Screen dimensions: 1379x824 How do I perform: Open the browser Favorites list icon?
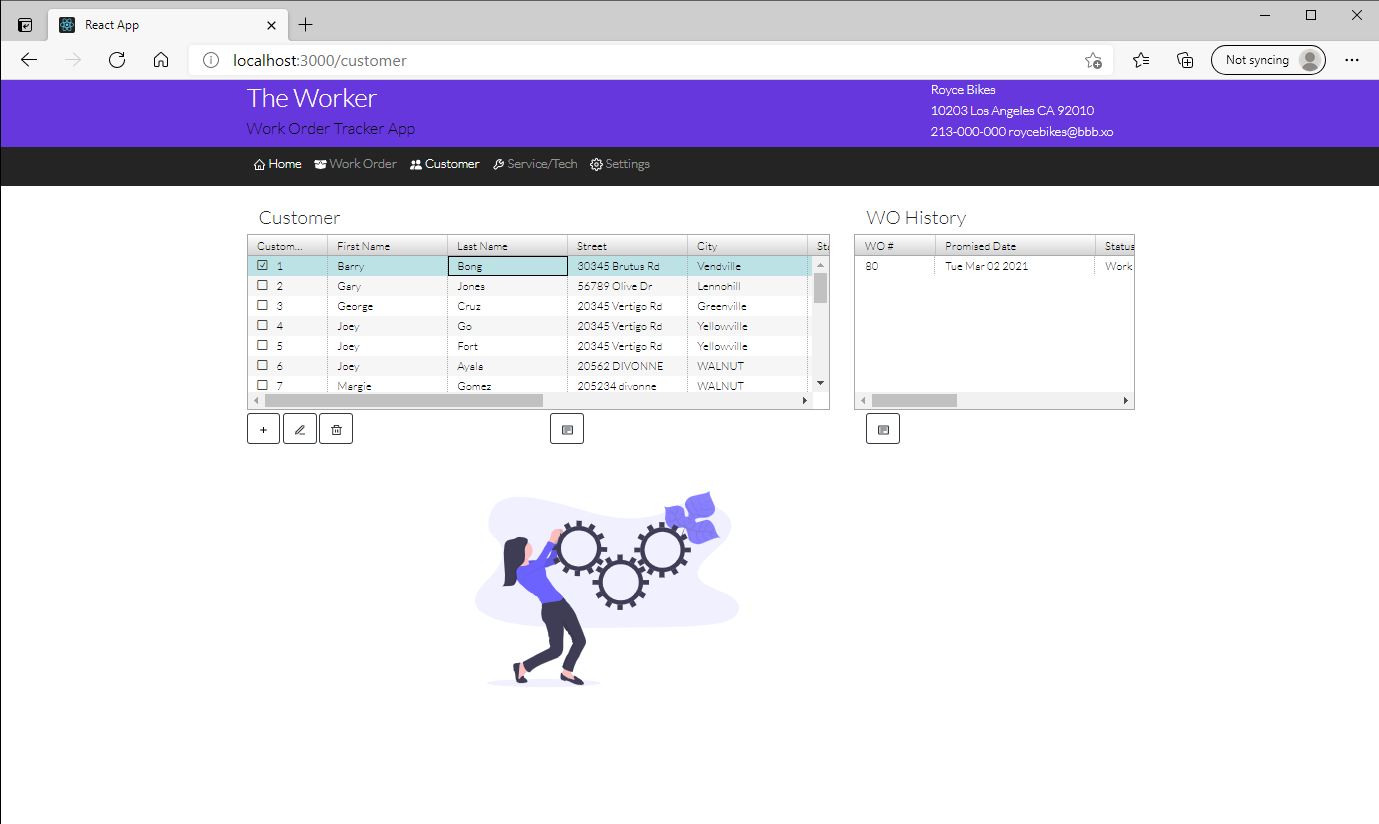pyautogui.click(x=1141, y=60)
